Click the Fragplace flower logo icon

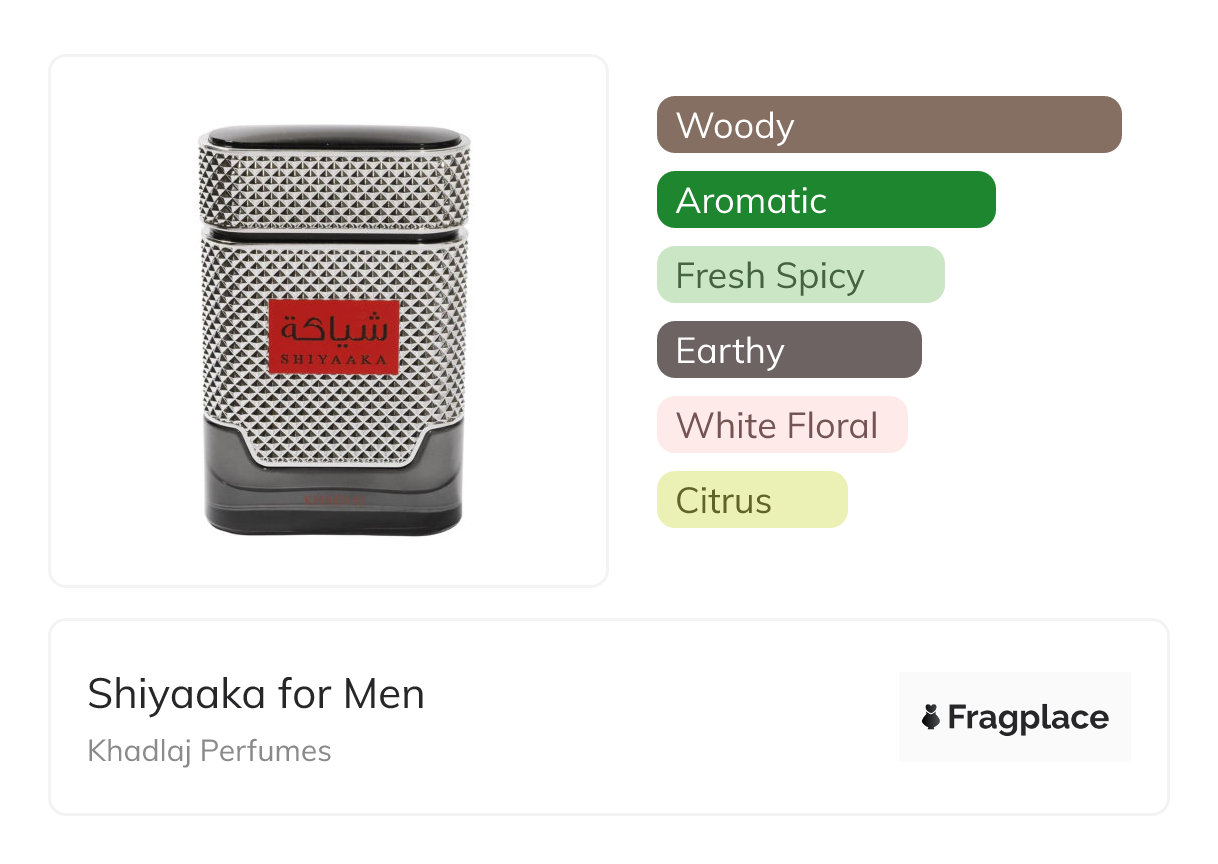930,717
